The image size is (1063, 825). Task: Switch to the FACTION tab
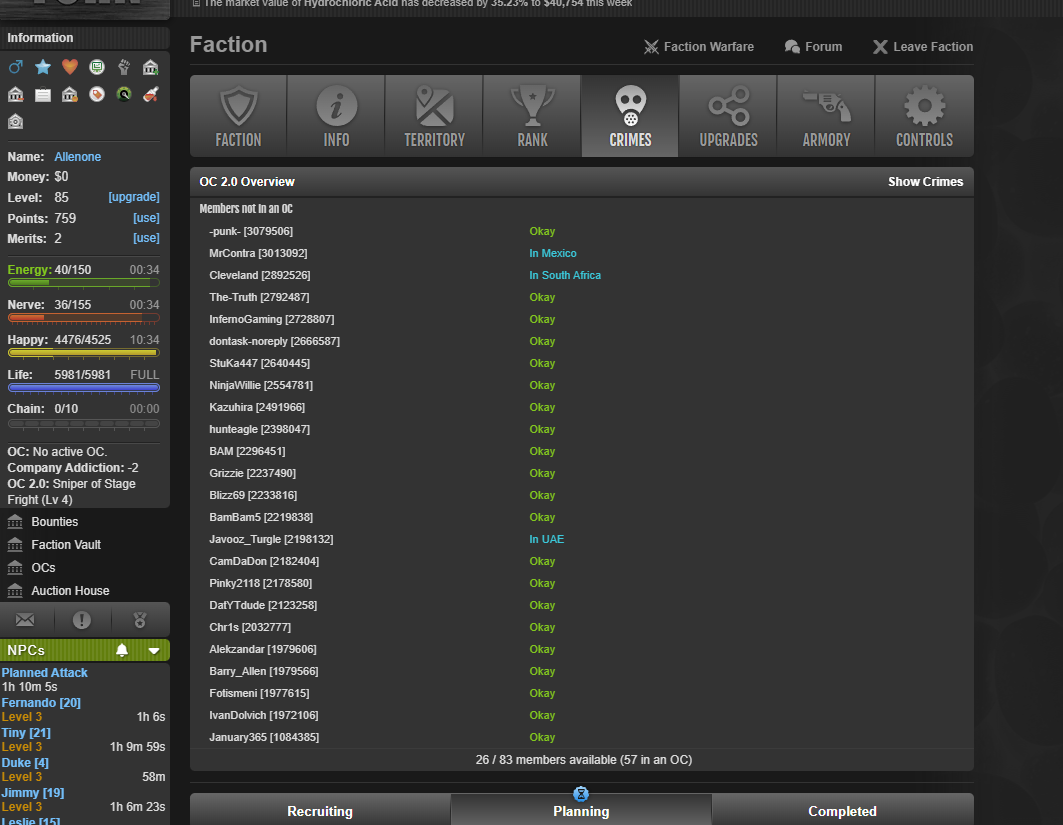[x=238, y=116]
